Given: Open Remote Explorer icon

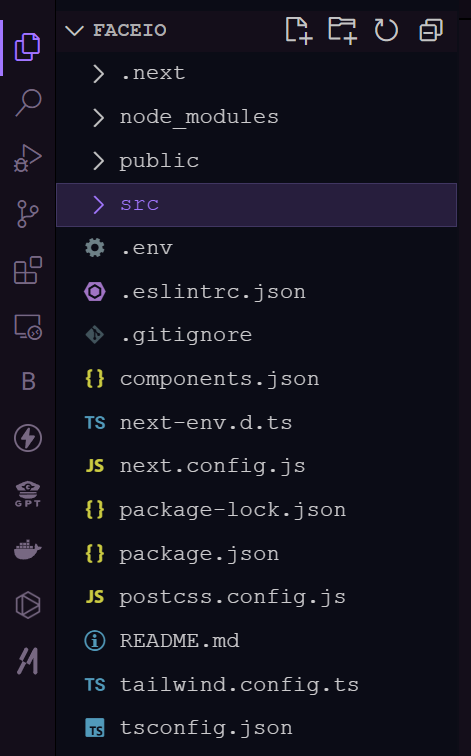Looking at the screenshot, I should 28,326.
